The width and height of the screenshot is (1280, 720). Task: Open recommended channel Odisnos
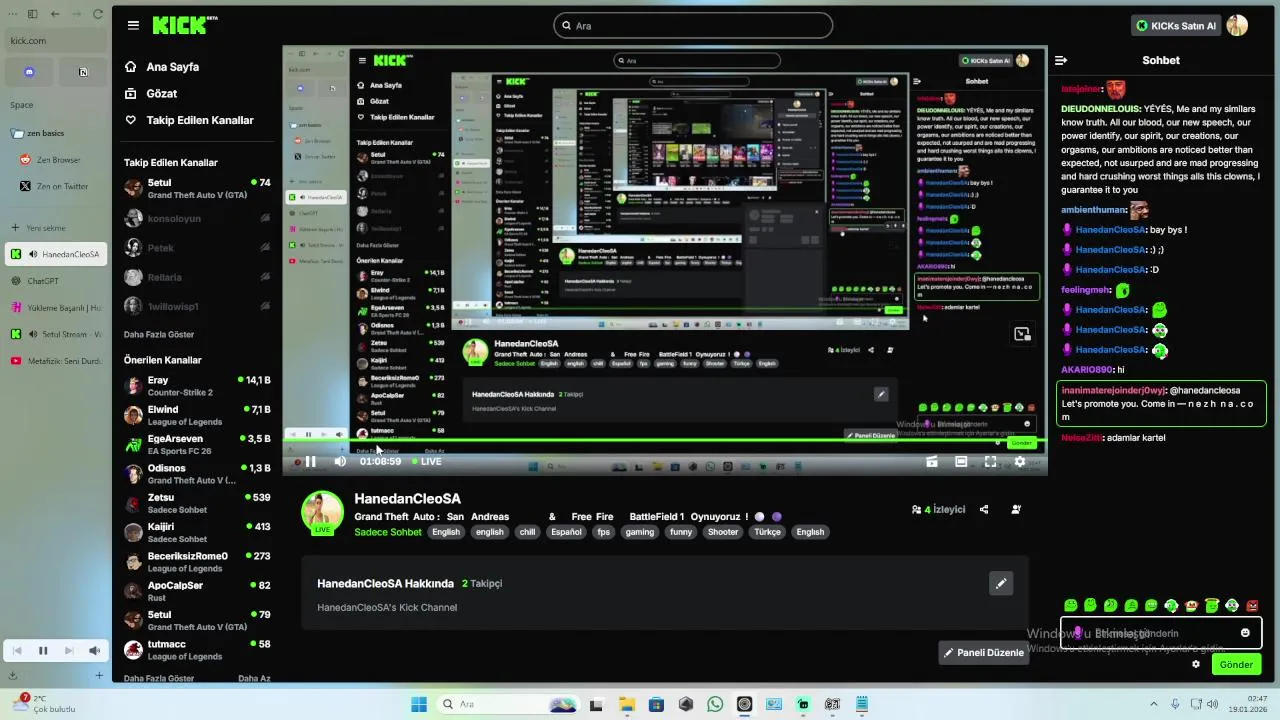197,474
